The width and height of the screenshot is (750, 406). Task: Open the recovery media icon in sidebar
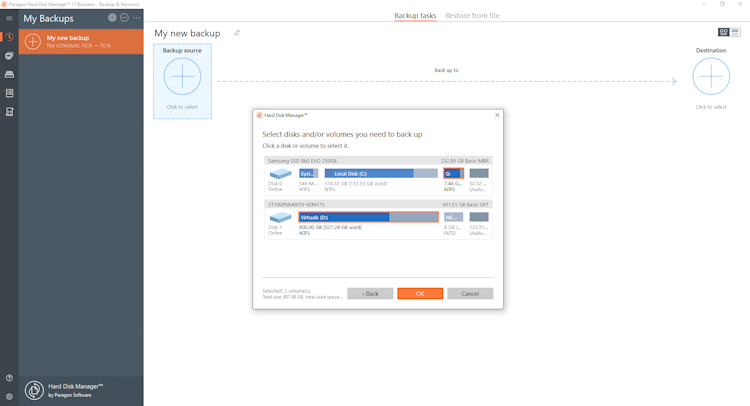[x=9, y=112]
